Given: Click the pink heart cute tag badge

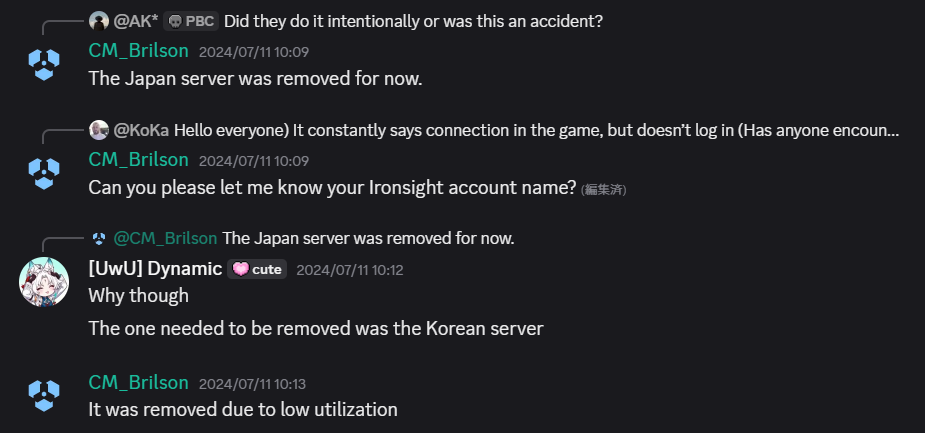Looking at the screenshot, I should pos(257,269).
